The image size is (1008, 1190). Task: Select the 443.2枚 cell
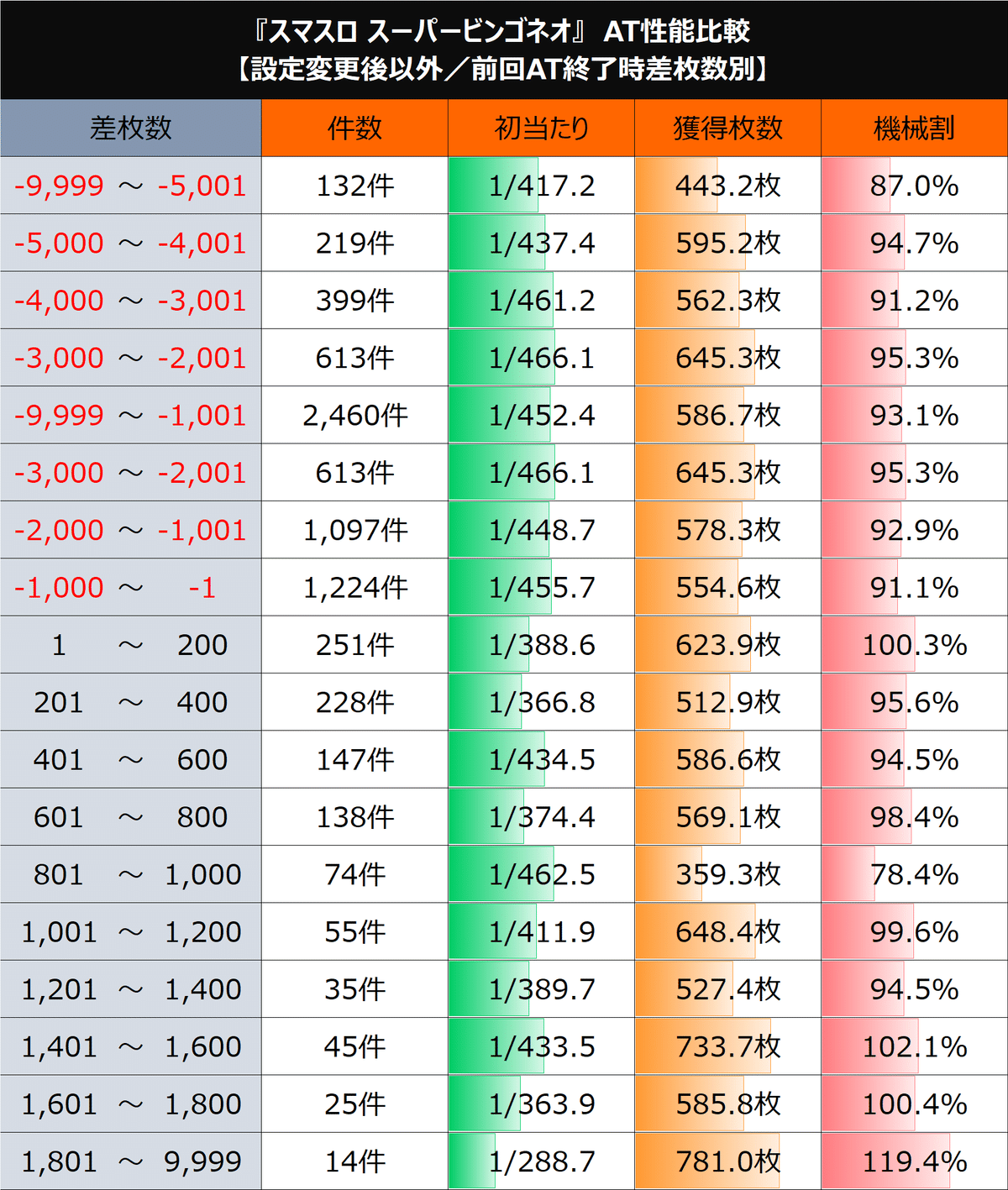tap(727, 186)
